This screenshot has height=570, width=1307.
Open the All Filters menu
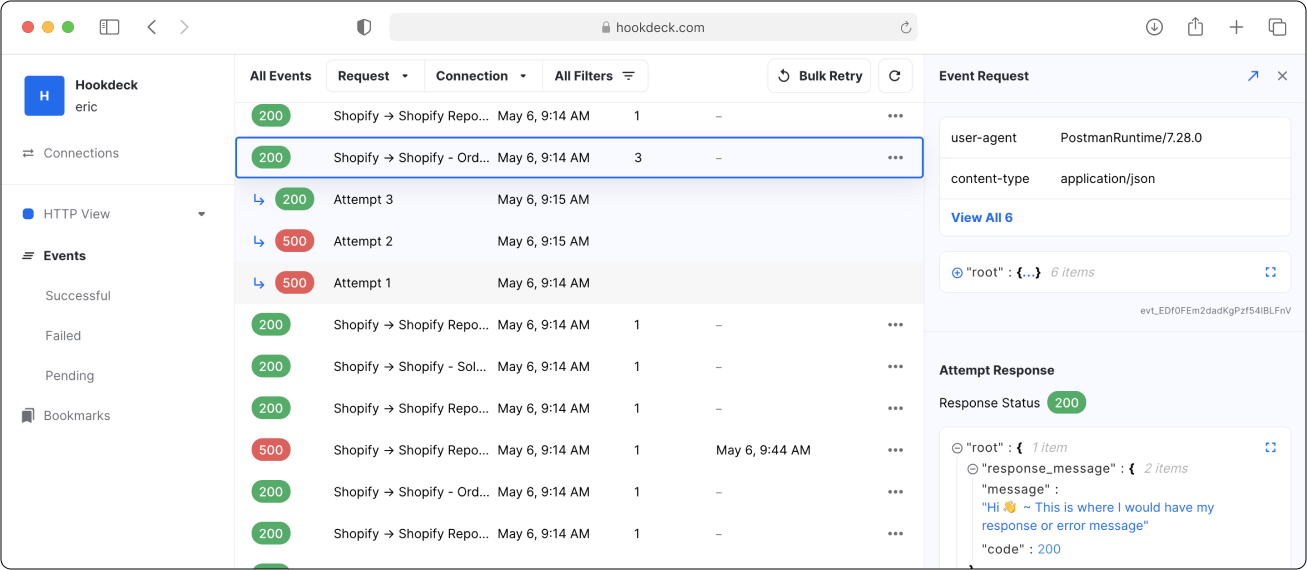pyautogui.click(x=595, y=76)
